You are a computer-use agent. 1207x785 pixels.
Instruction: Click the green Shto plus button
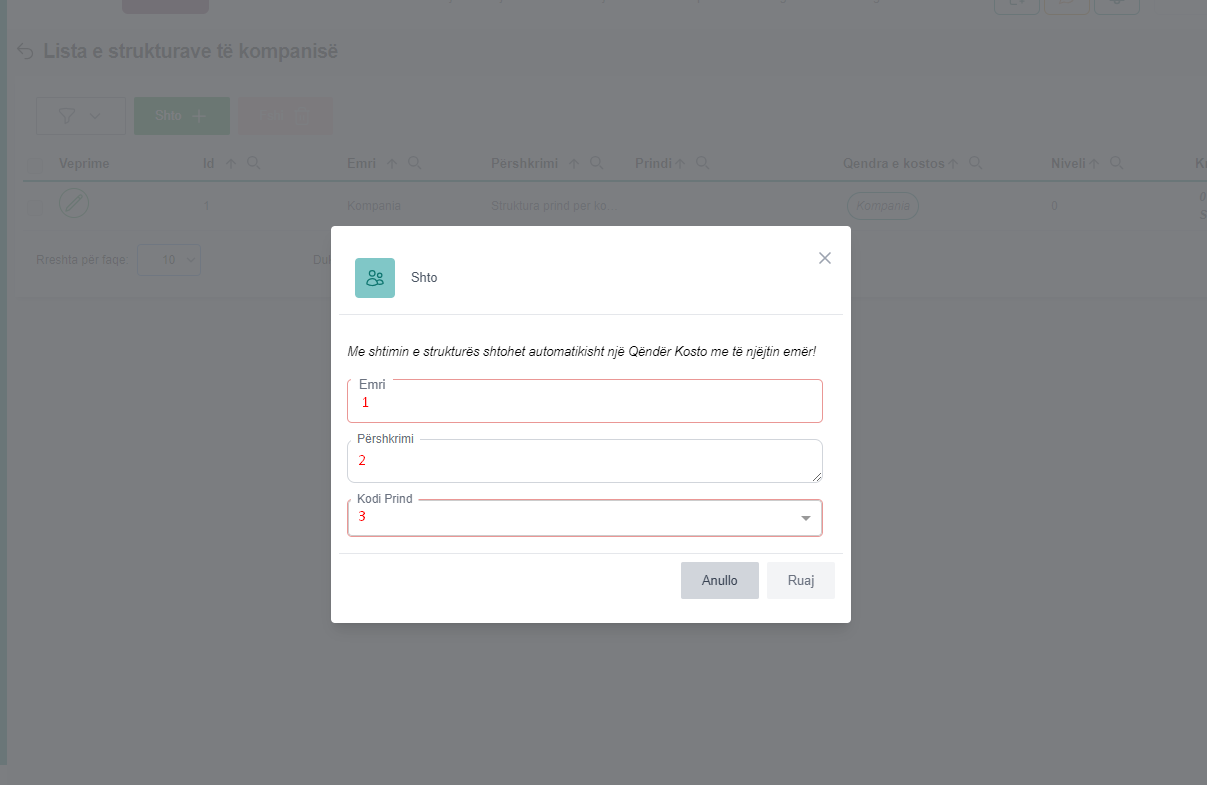click(182, 116)
